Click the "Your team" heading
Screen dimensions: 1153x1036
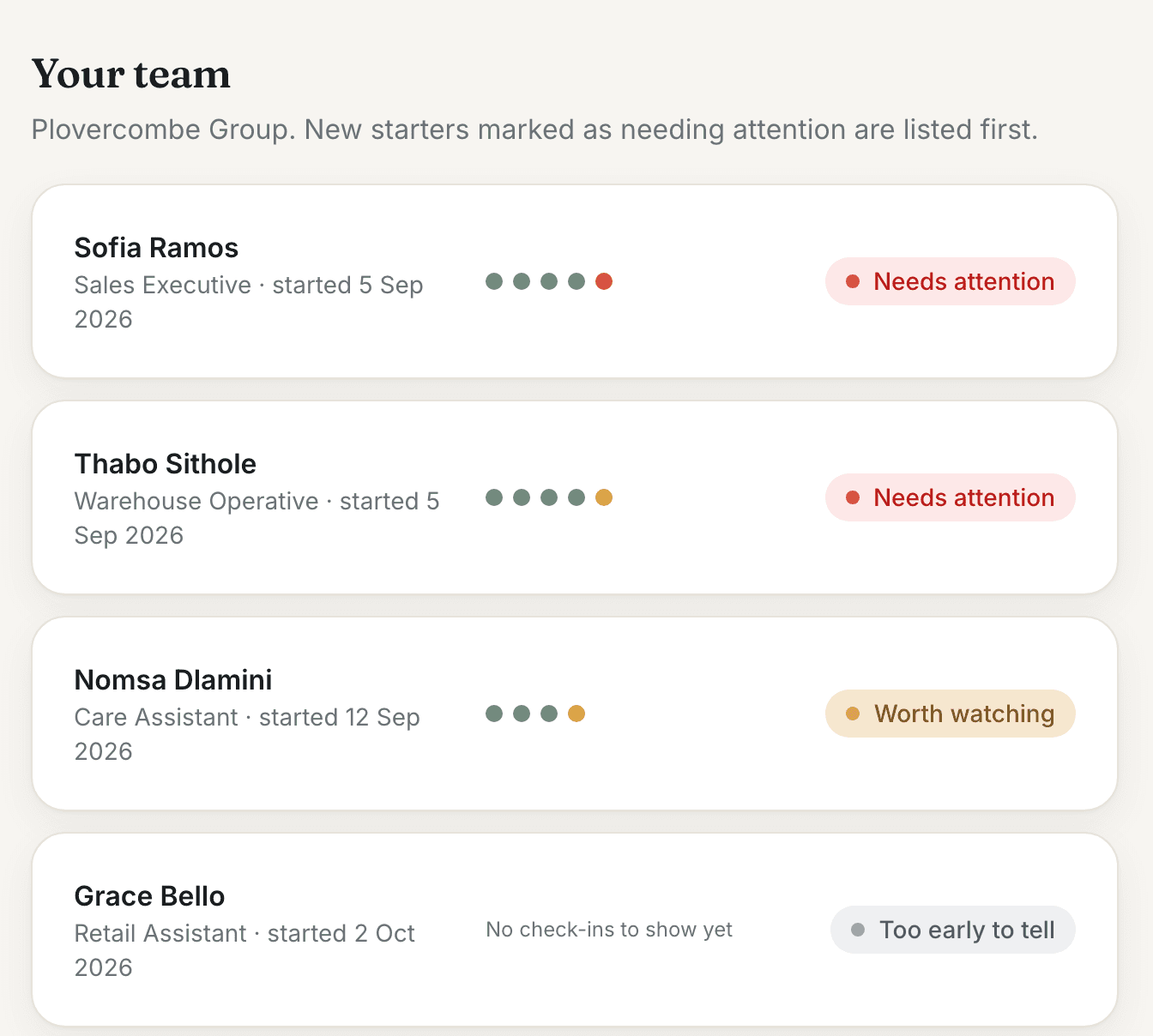click(131, 75)
